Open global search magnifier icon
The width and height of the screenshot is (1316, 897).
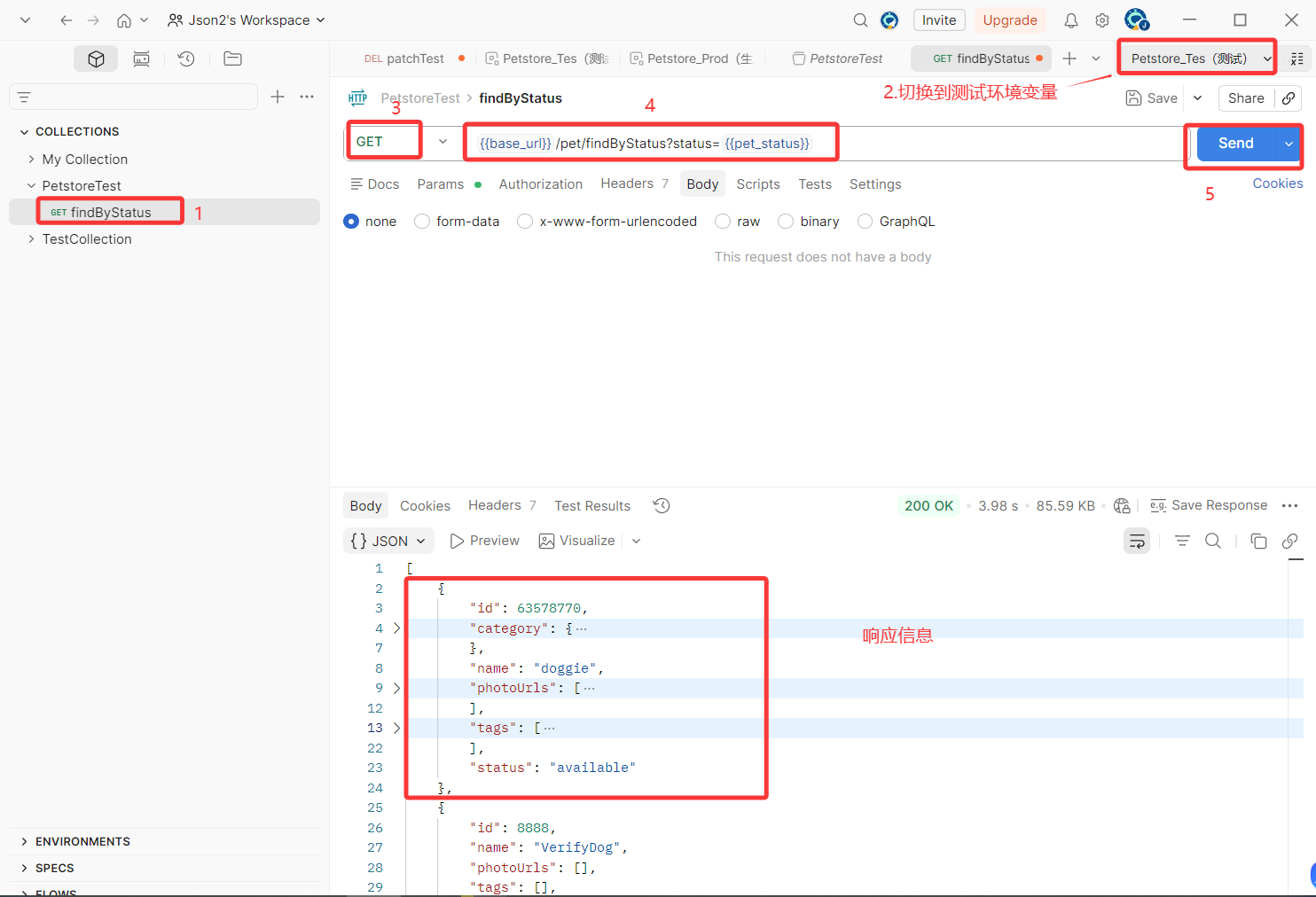860,20
